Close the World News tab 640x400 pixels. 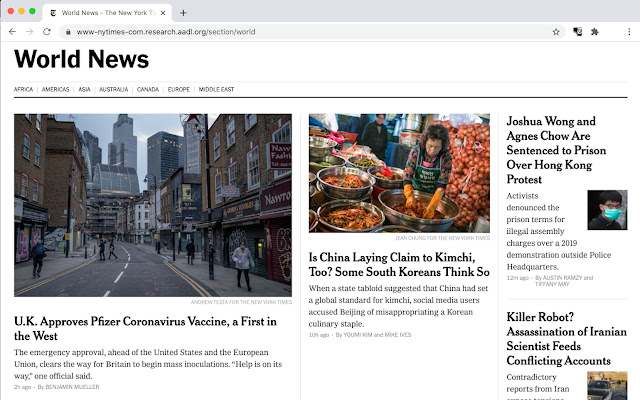pyautogui.click(x=163, y=13)
